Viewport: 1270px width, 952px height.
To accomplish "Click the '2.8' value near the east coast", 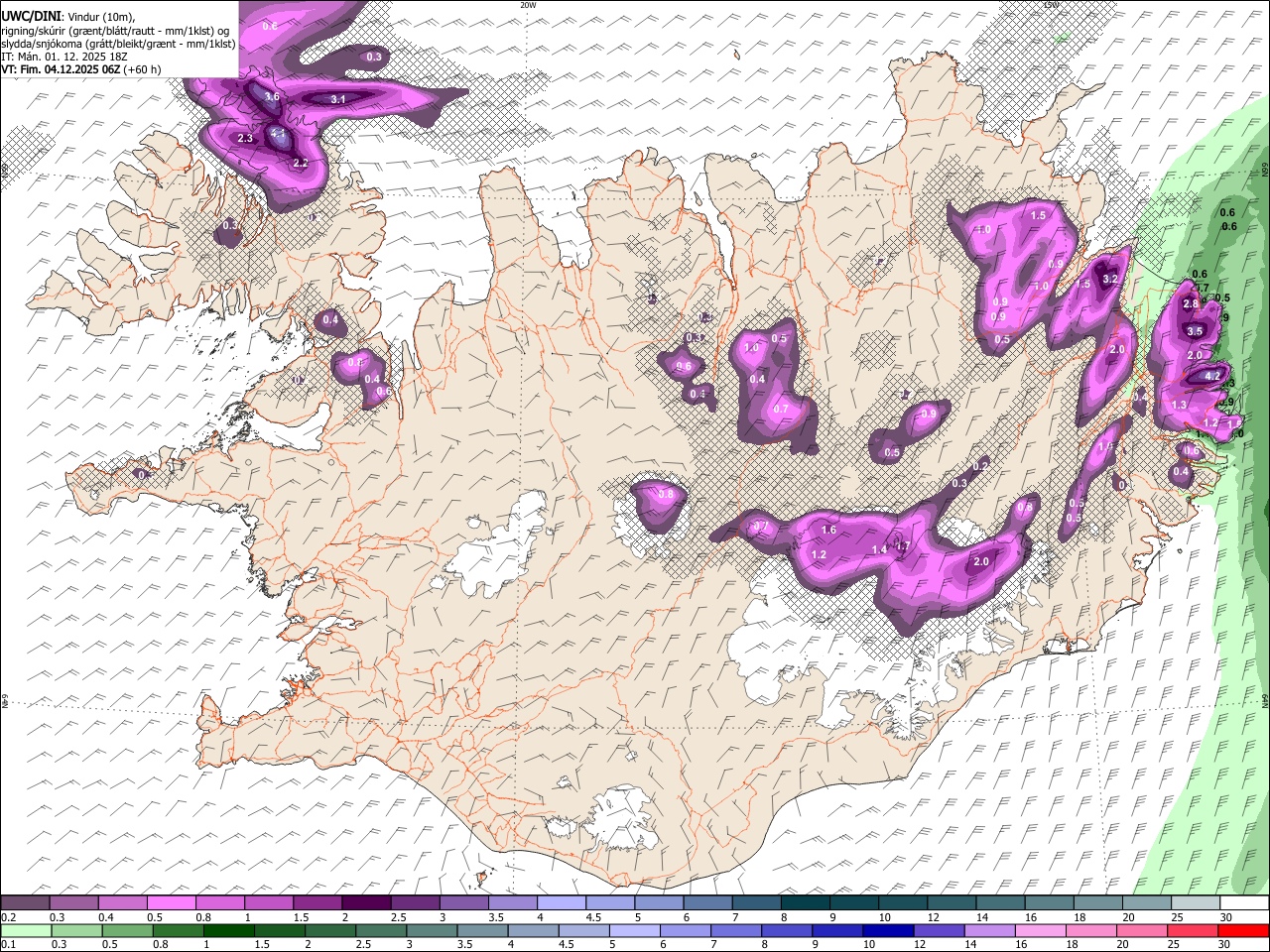I will 1191,304.
